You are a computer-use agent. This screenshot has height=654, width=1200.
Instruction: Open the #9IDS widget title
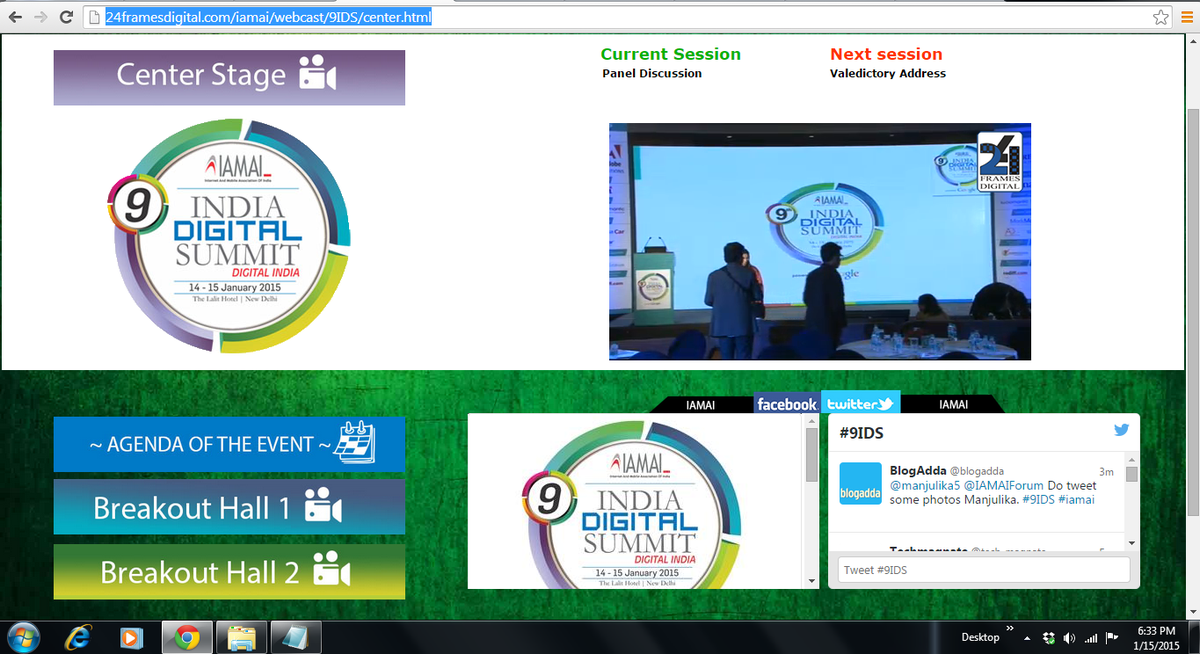coord(861,432)
